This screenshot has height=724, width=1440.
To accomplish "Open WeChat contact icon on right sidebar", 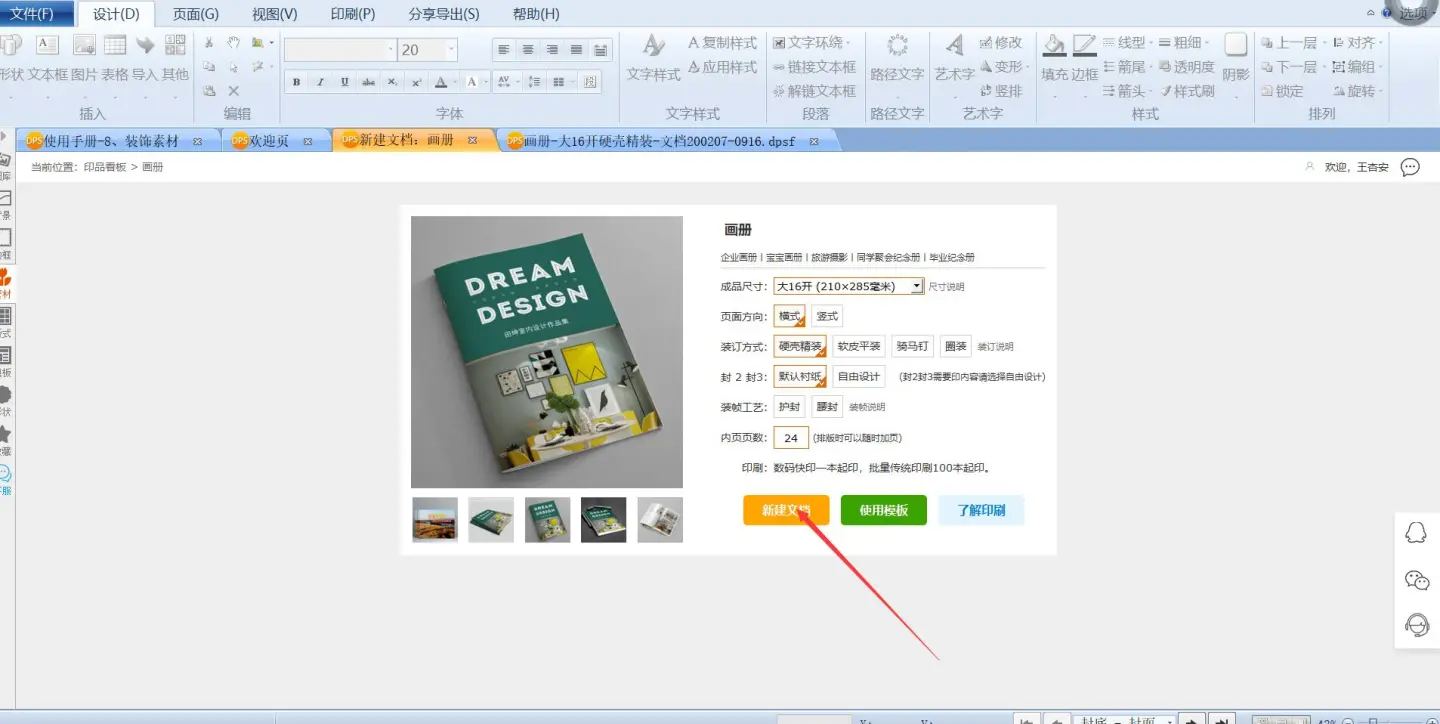I will (x=1416, y=580).
